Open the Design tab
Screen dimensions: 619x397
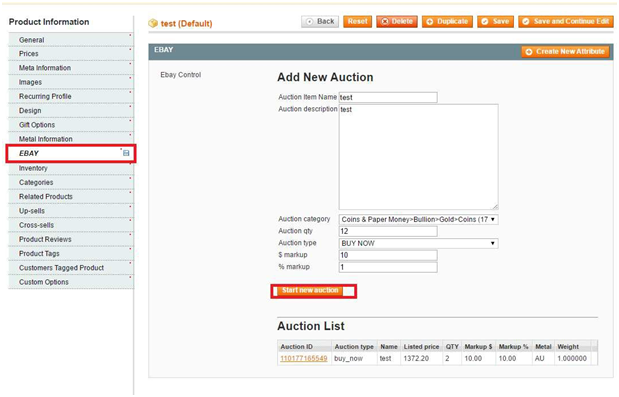(x=71, y=110)
